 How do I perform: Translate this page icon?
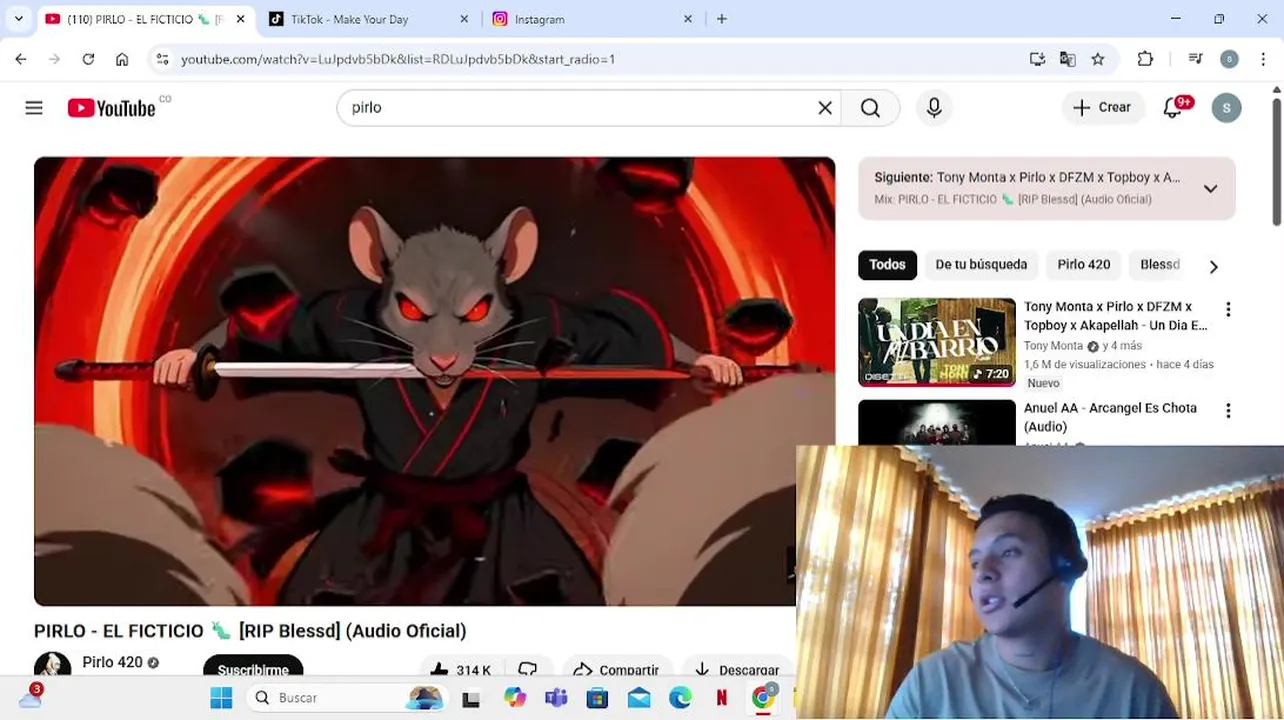click(x=1067, y=59)
